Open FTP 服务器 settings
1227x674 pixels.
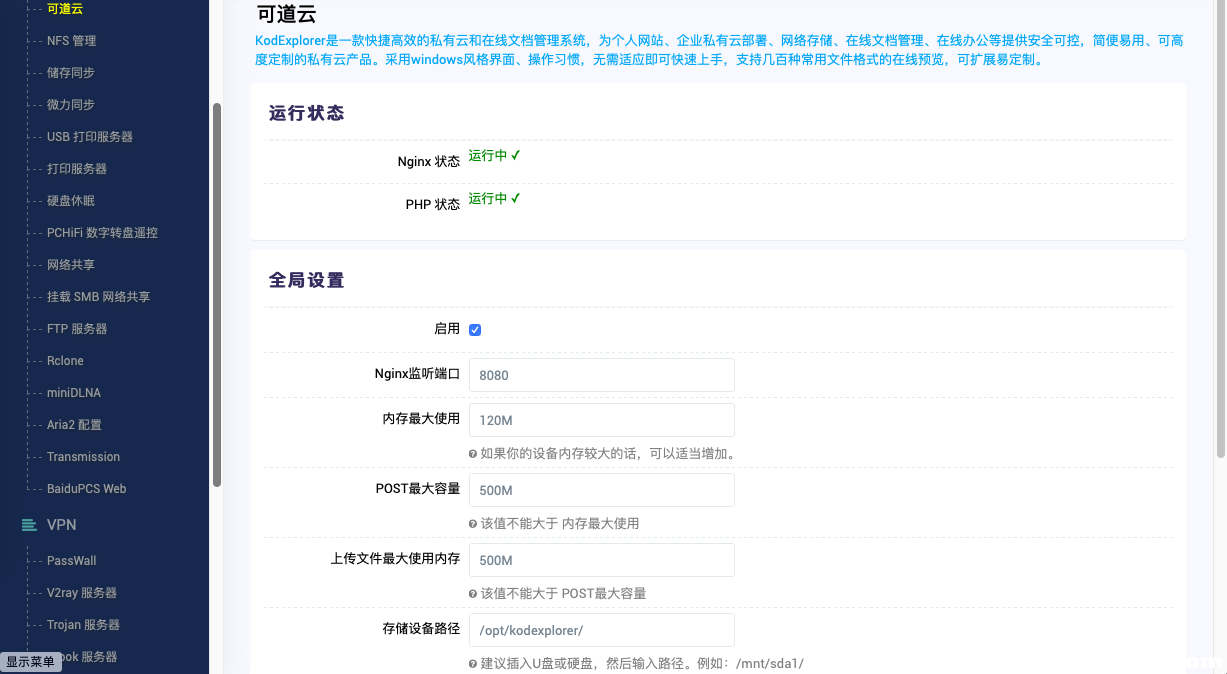click(x=77, y=329)
